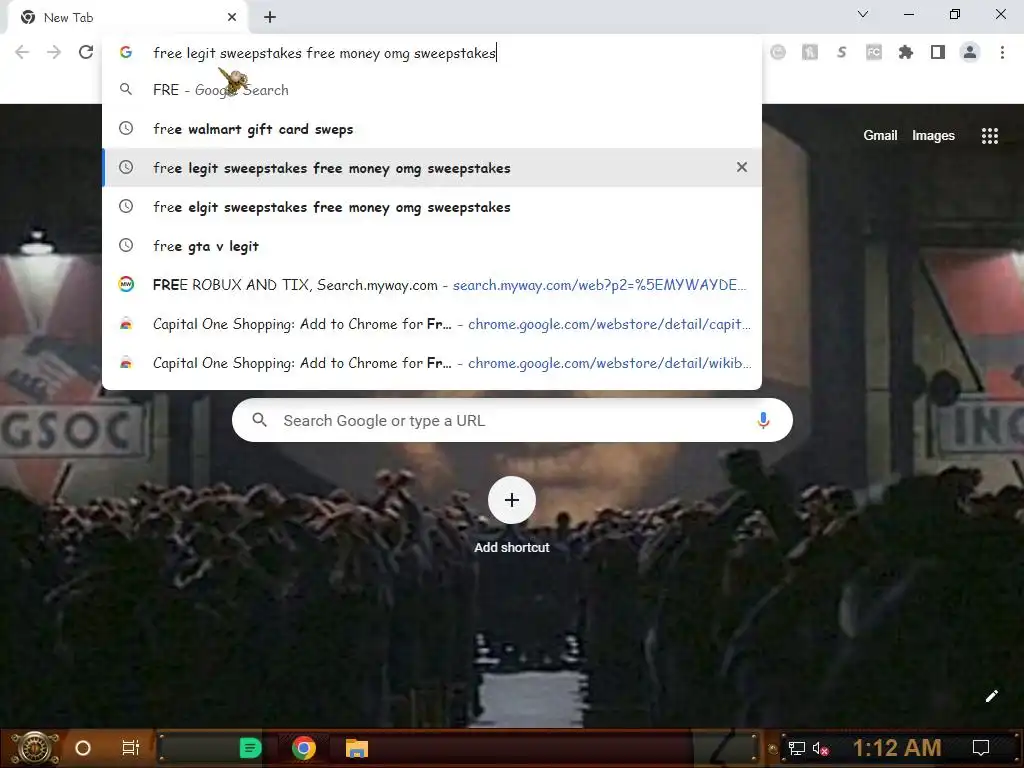Viewport: 1024px width, 768px height.
Task: Open the Google apps grid
Action: (x=989, y=135)
